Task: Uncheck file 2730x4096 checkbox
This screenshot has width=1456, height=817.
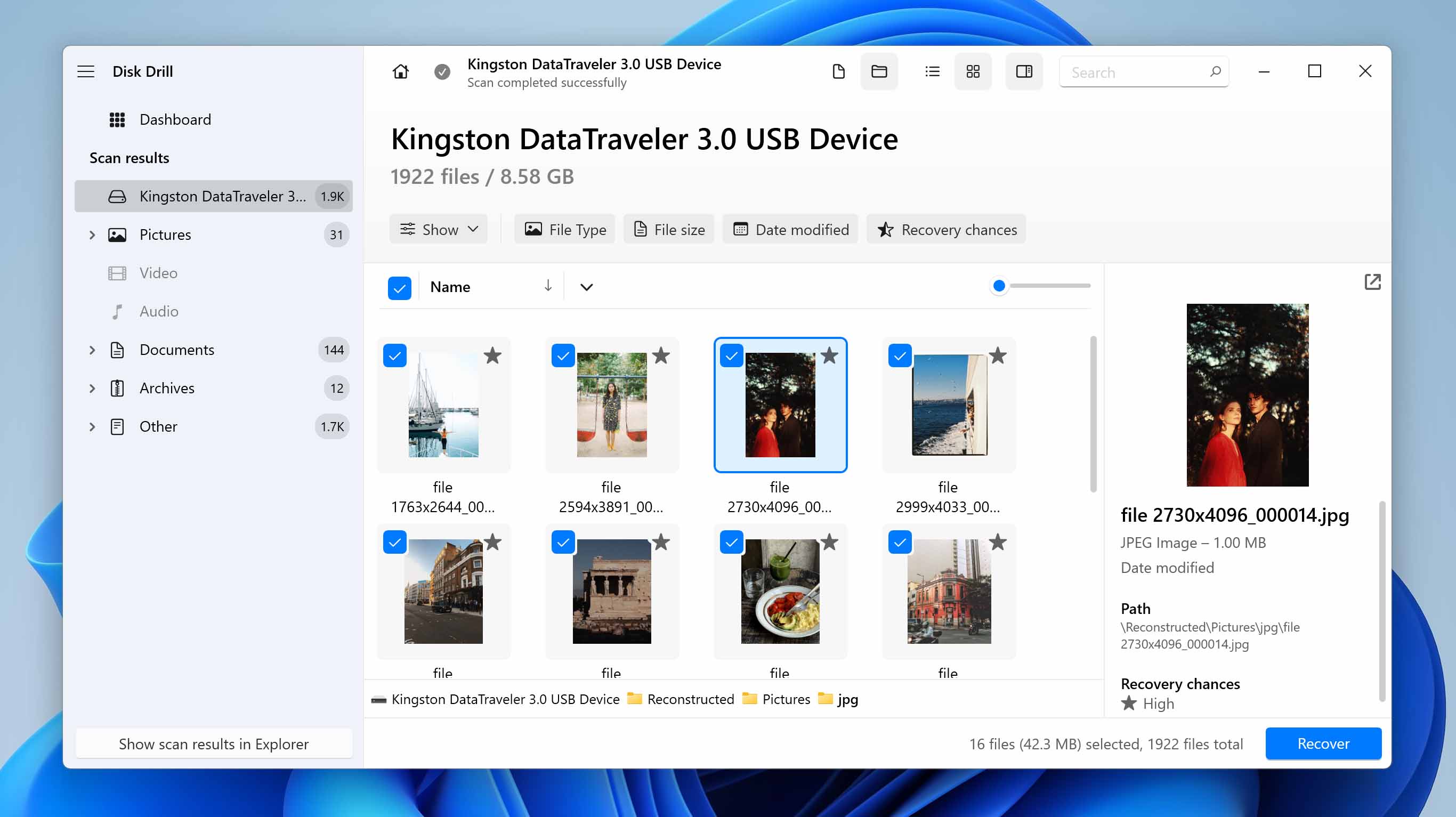Action: [x=731, y=355]
